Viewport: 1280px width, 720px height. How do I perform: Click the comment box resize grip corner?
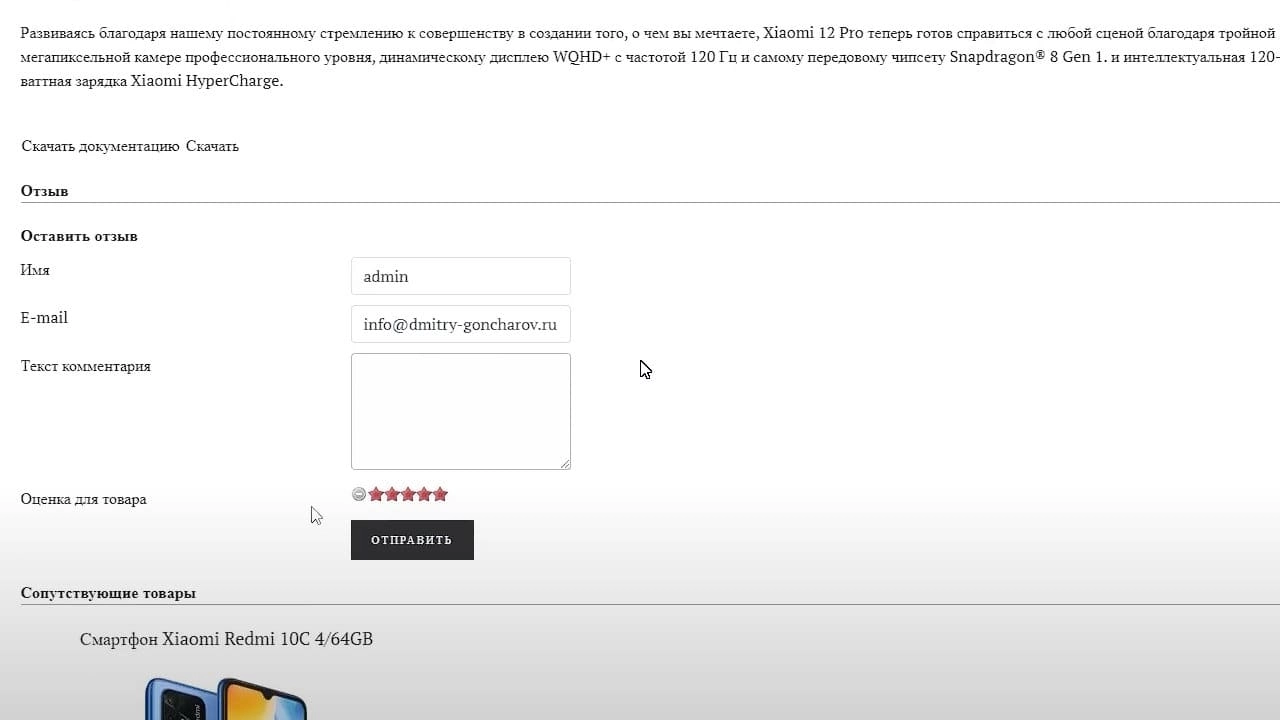pyautogui.click(x=565, y=464)
